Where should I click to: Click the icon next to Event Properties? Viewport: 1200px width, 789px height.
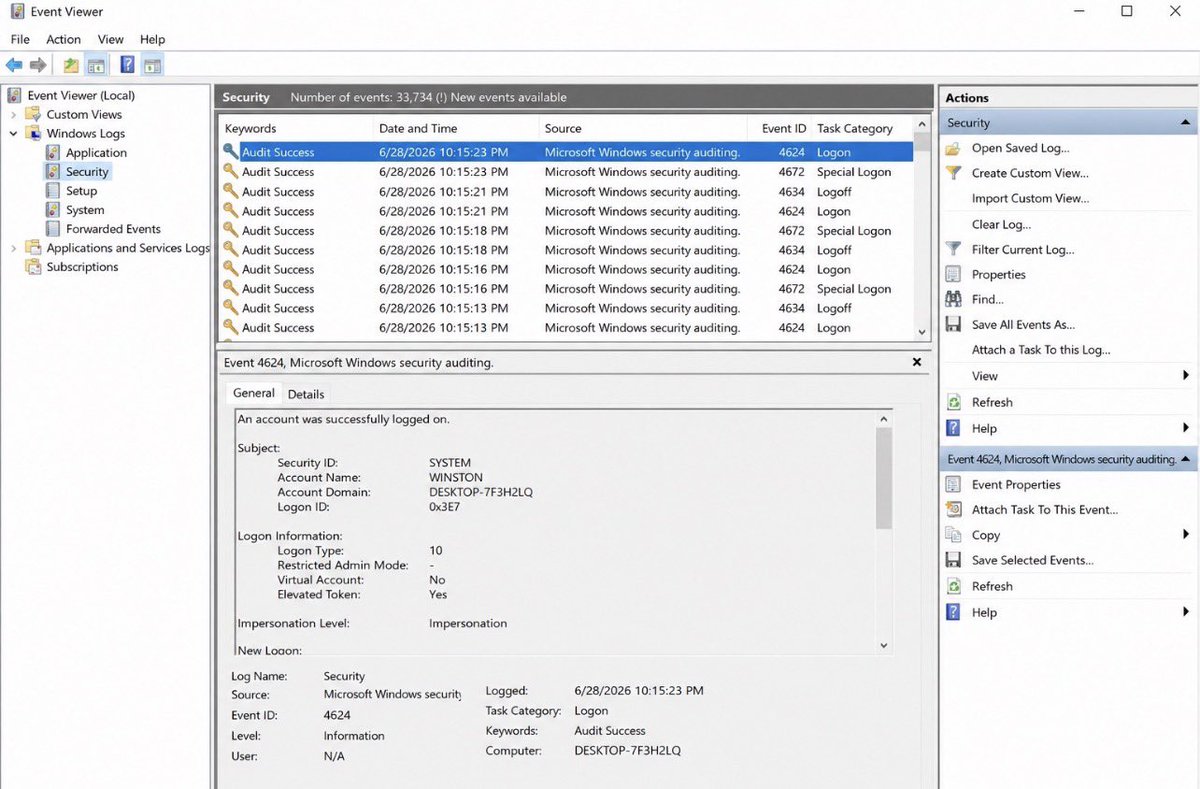(954, 484)
